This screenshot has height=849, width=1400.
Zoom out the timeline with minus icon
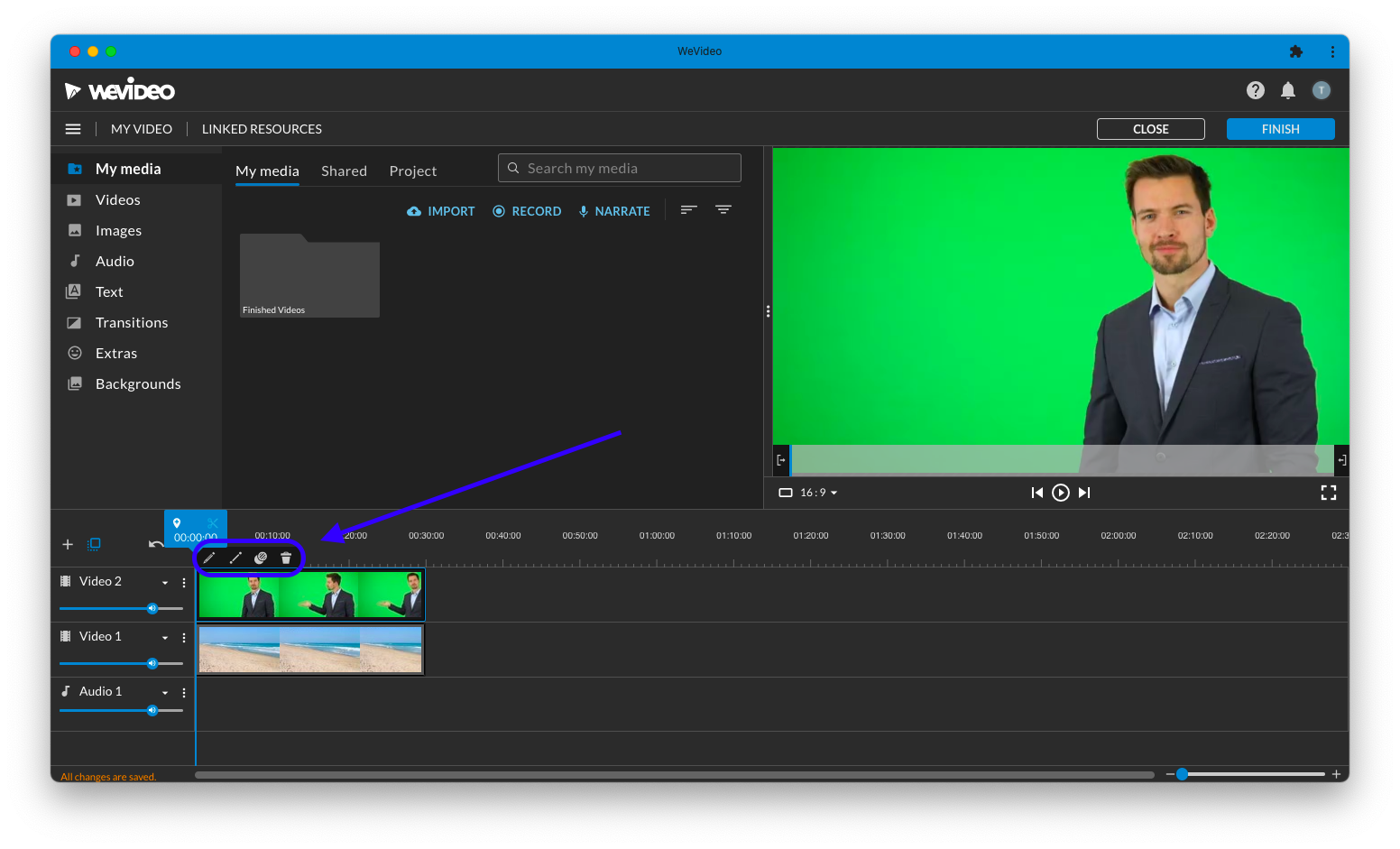tap(1170, 774)
